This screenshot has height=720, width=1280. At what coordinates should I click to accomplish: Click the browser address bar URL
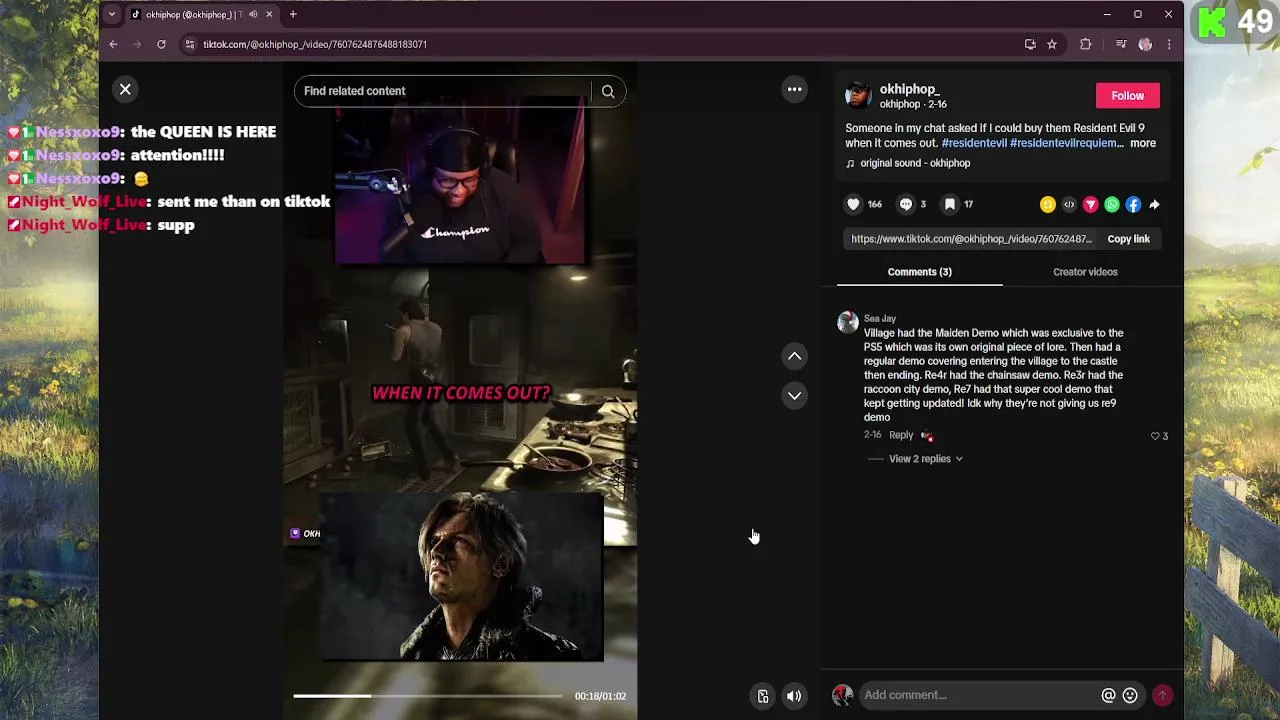pyautogui.click(x=315, y=44)
